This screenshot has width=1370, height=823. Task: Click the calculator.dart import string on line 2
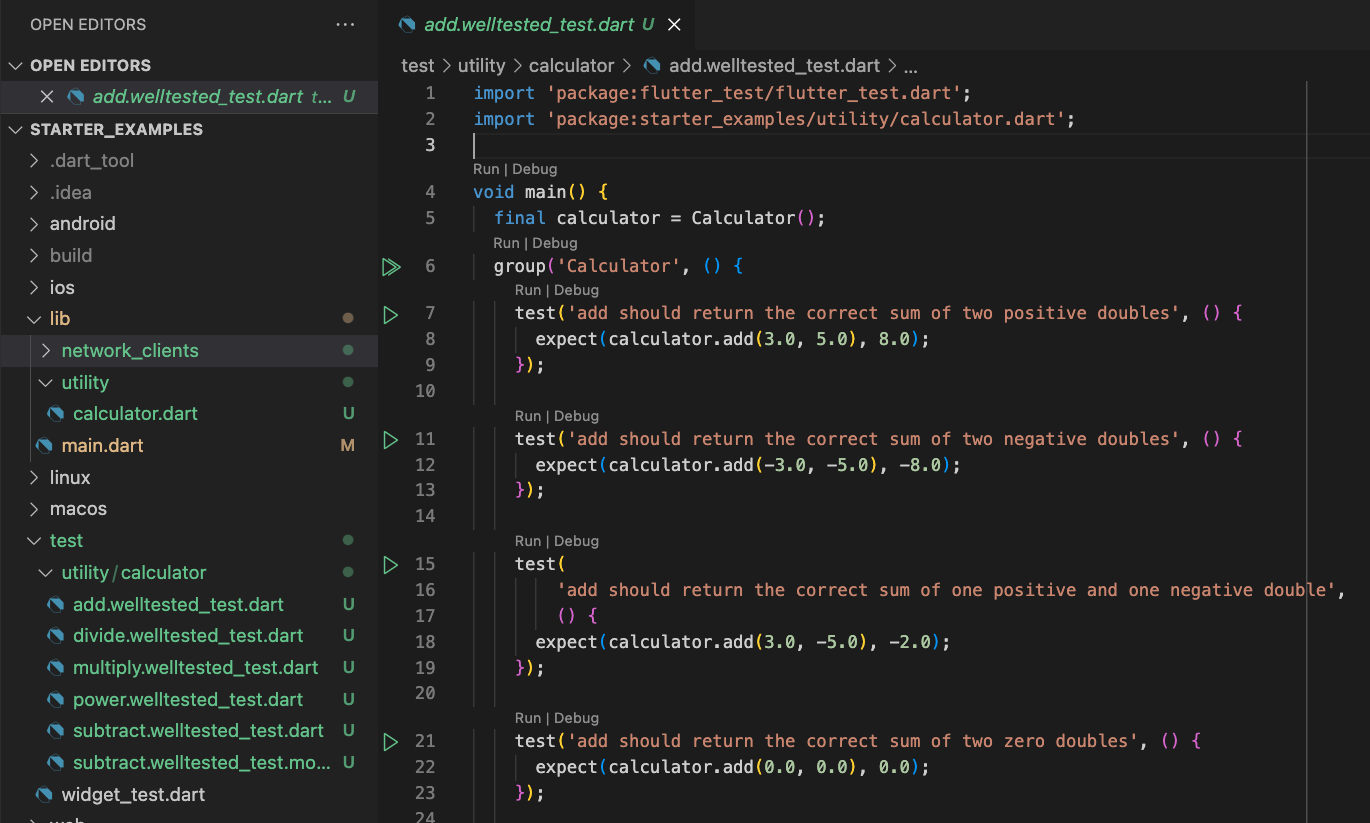pyautogui.click(x=806, y=119)
